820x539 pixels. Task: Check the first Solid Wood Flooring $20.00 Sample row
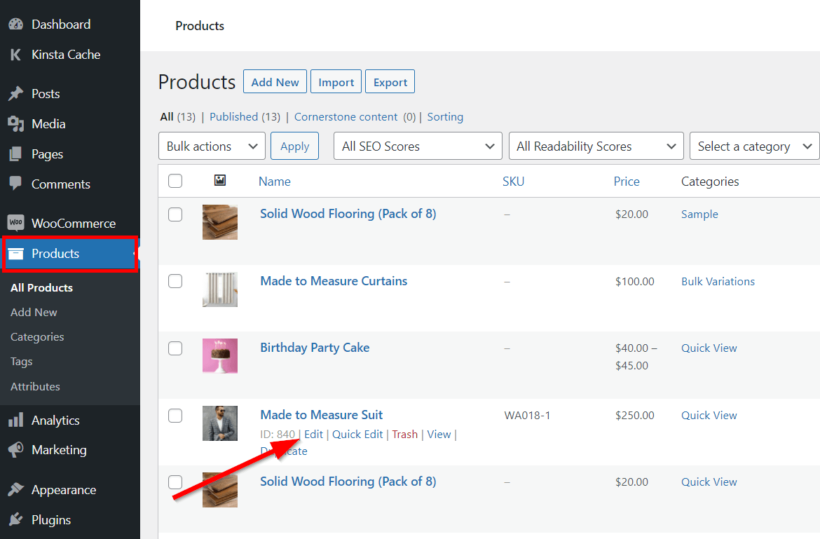pos(175,214)
